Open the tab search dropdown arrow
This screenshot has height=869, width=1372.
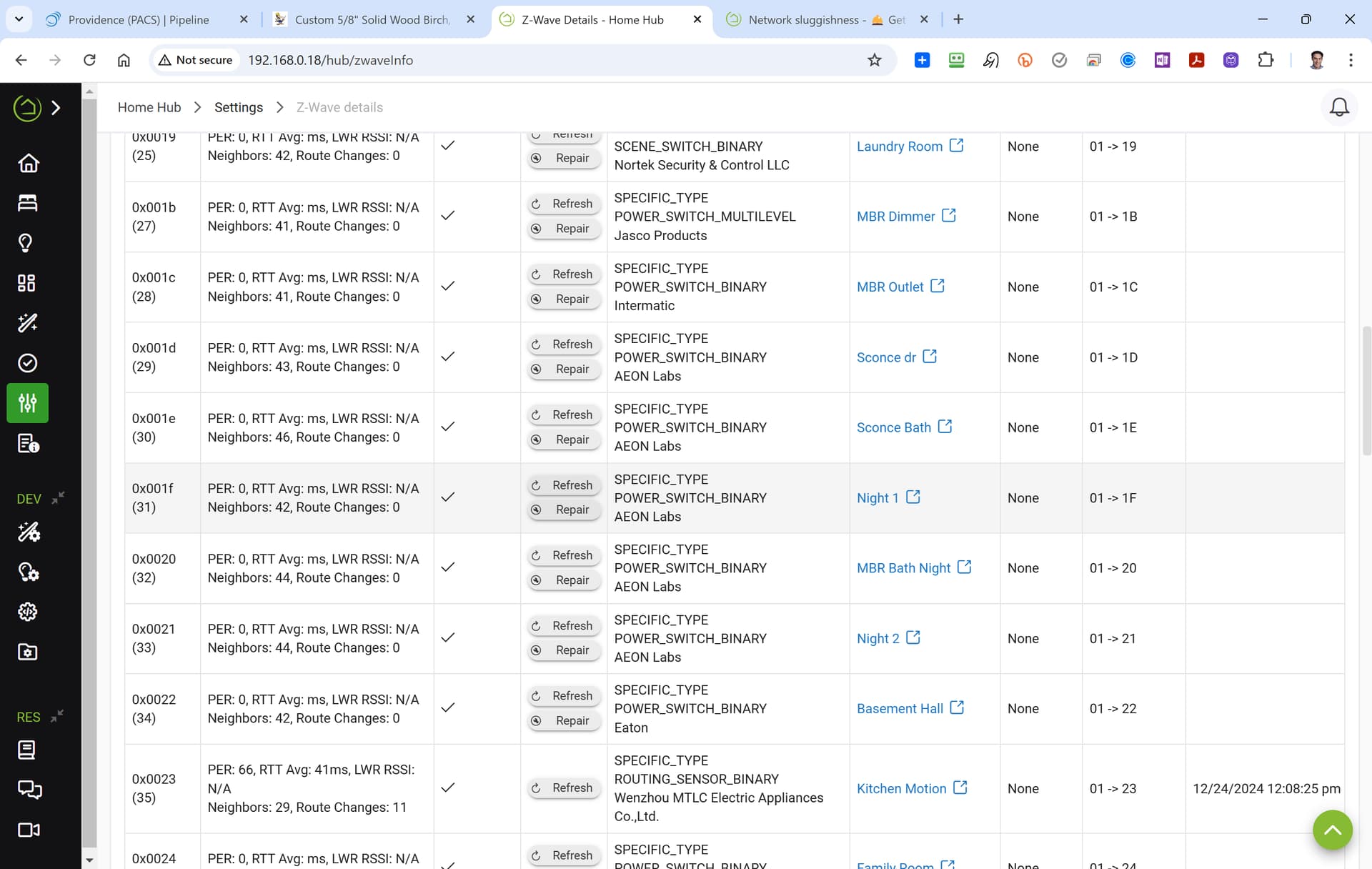19,19
